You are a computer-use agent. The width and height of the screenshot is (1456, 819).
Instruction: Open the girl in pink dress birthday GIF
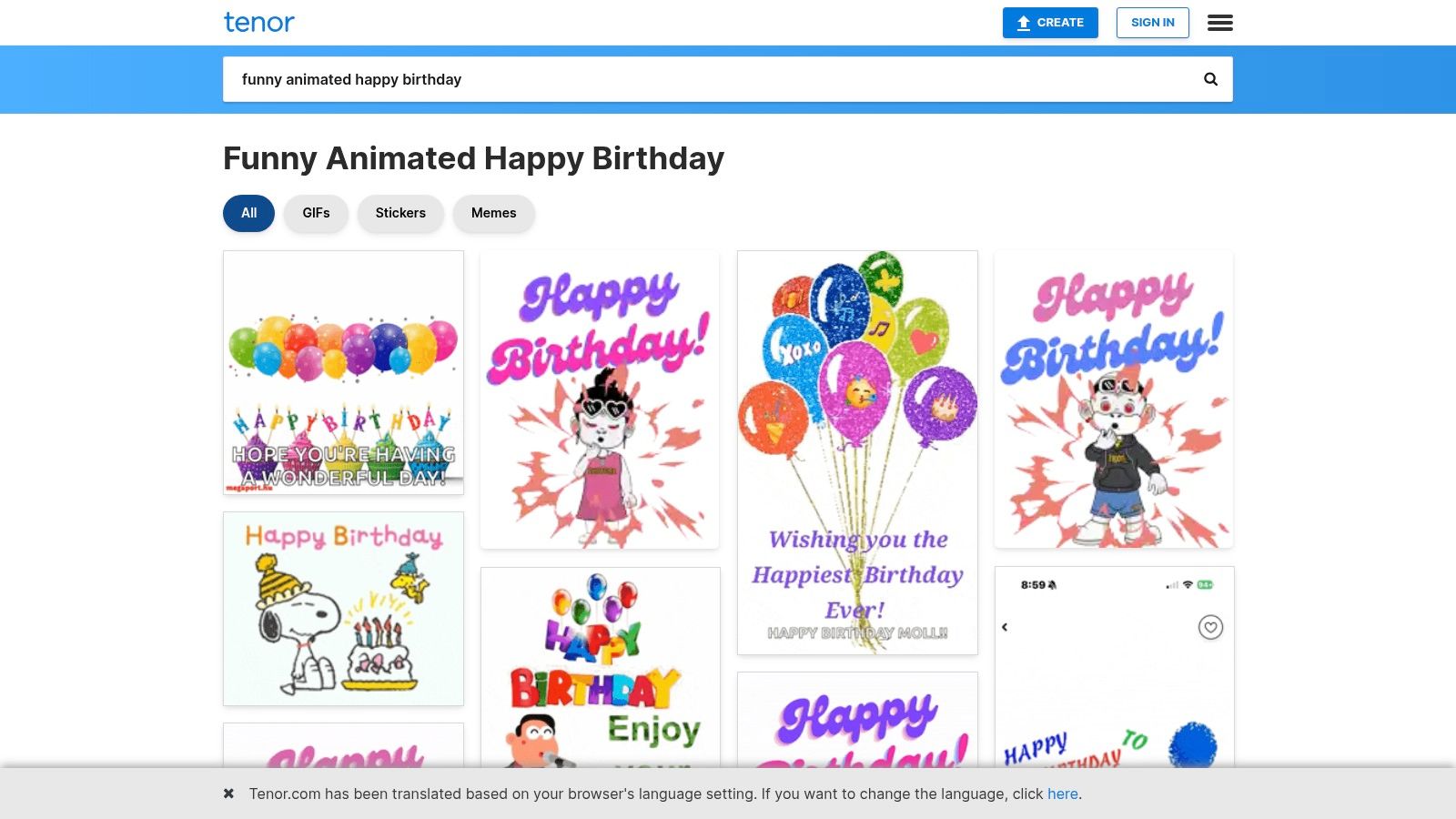point(600,400)
